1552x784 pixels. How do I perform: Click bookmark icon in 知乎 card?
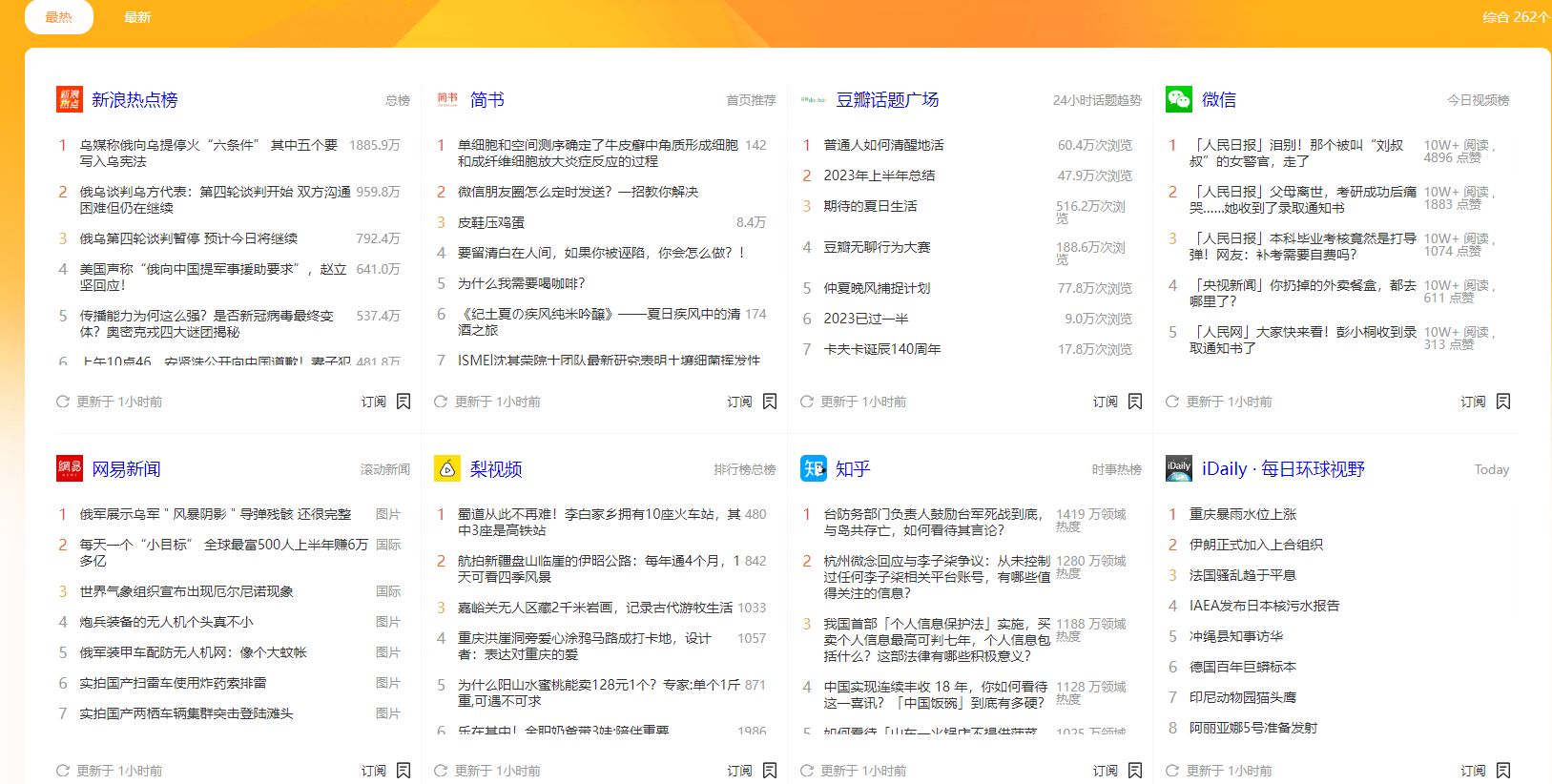pos(1135,771)
